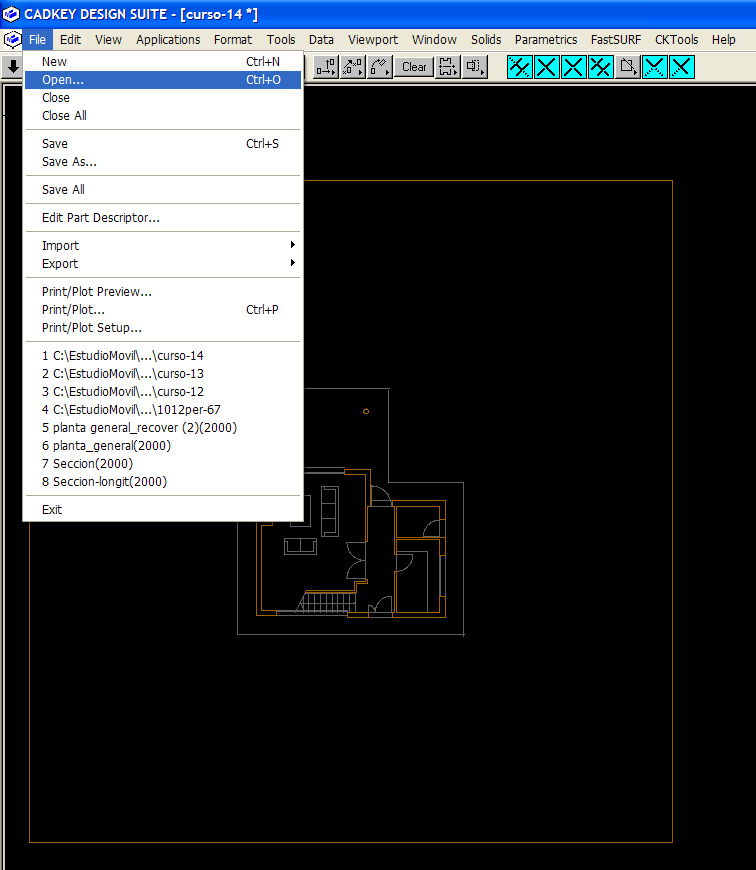Select the move entities toolbar icon

(x=326, y=67)
